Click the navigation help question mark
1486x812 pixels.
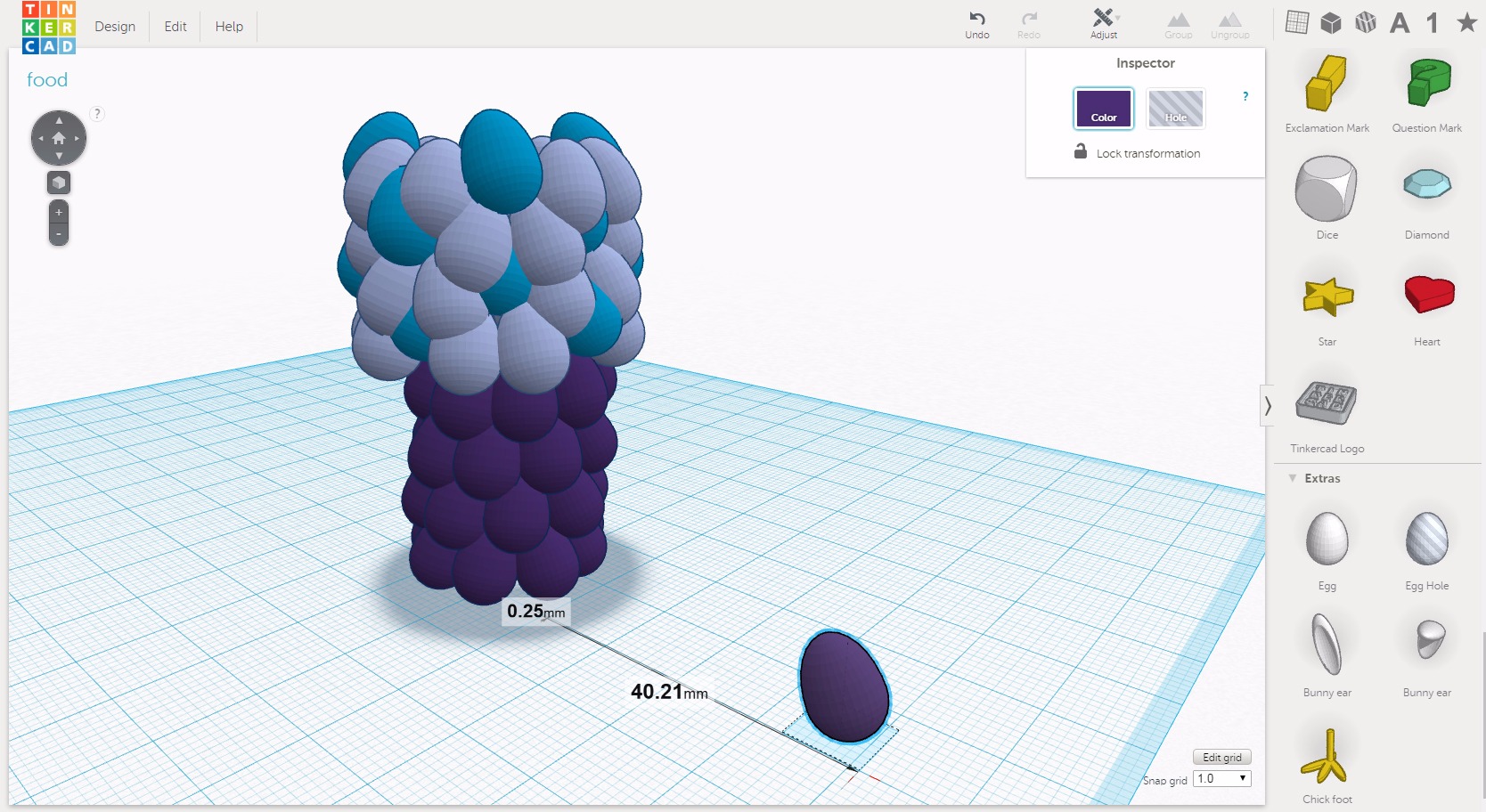click(x=97, y=113)
